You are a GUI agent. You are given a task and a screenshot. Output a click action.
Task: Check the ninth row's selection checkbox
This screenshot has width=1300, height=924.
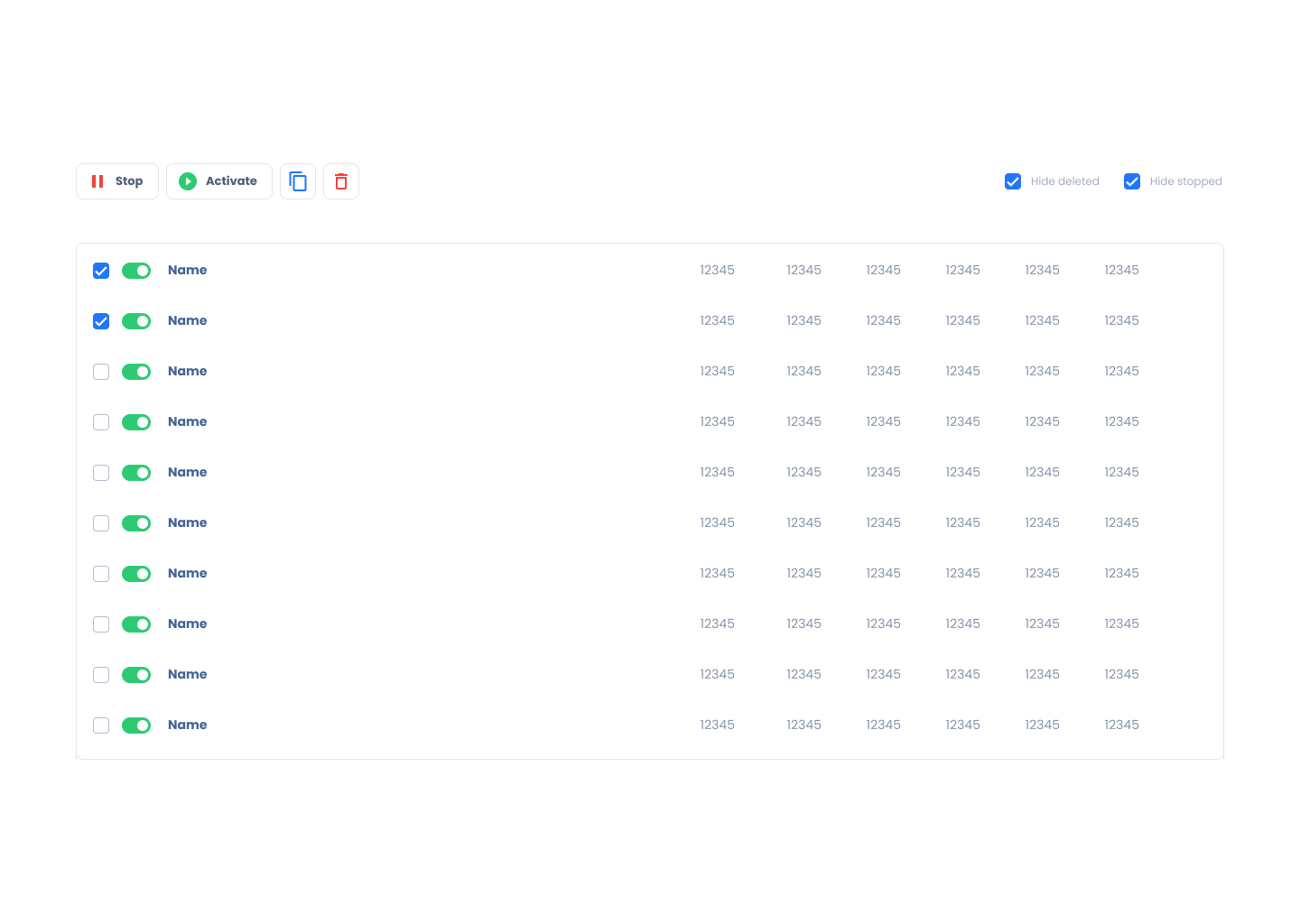101,675
